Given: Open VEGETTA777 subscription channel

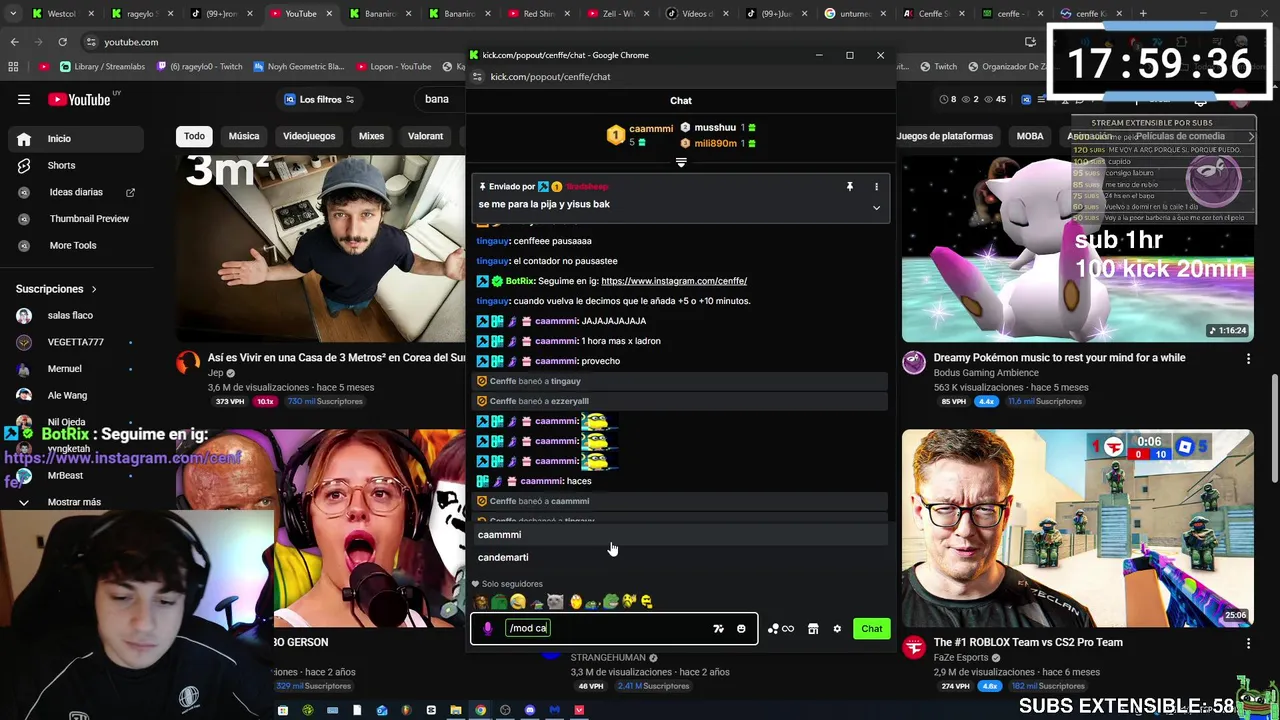Looking at the screenshot, I should tap(75, 342).
